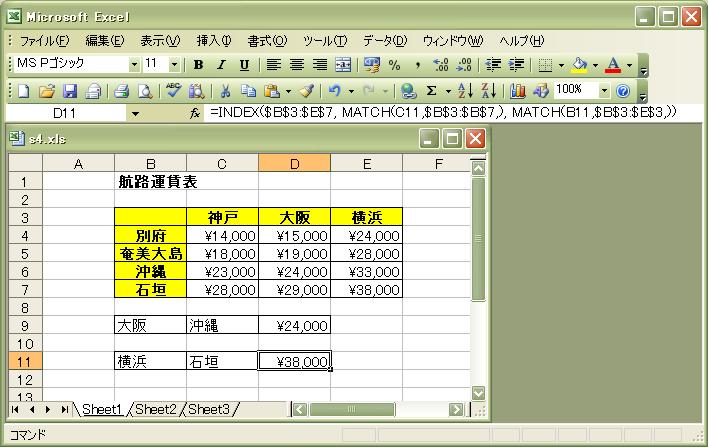Apply currency style format
The width and height of the screenshot is (708, 447).
coord(372,65)
